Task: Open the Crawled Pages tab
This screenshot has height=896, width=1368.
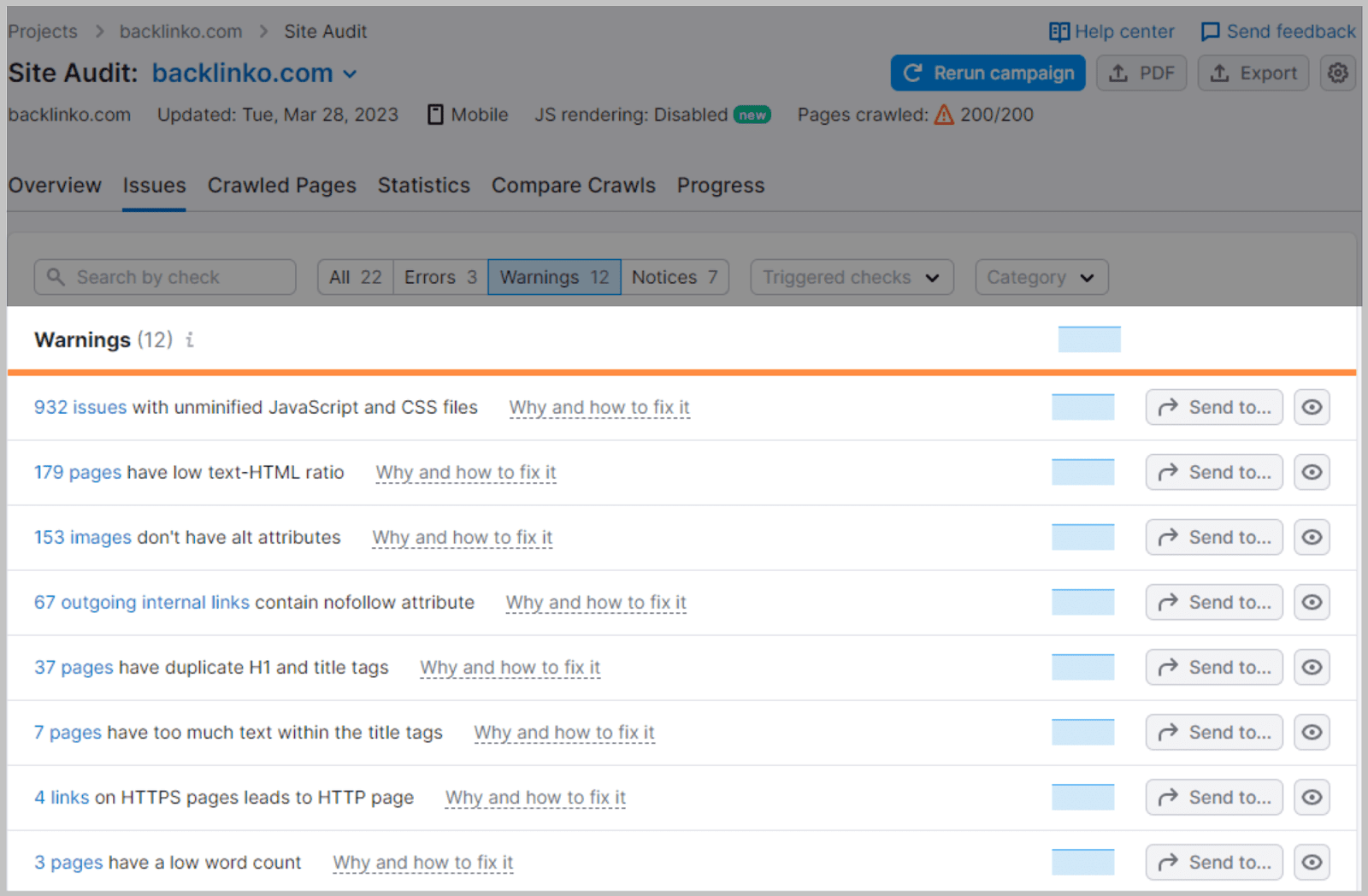Action: coord(282,186)
